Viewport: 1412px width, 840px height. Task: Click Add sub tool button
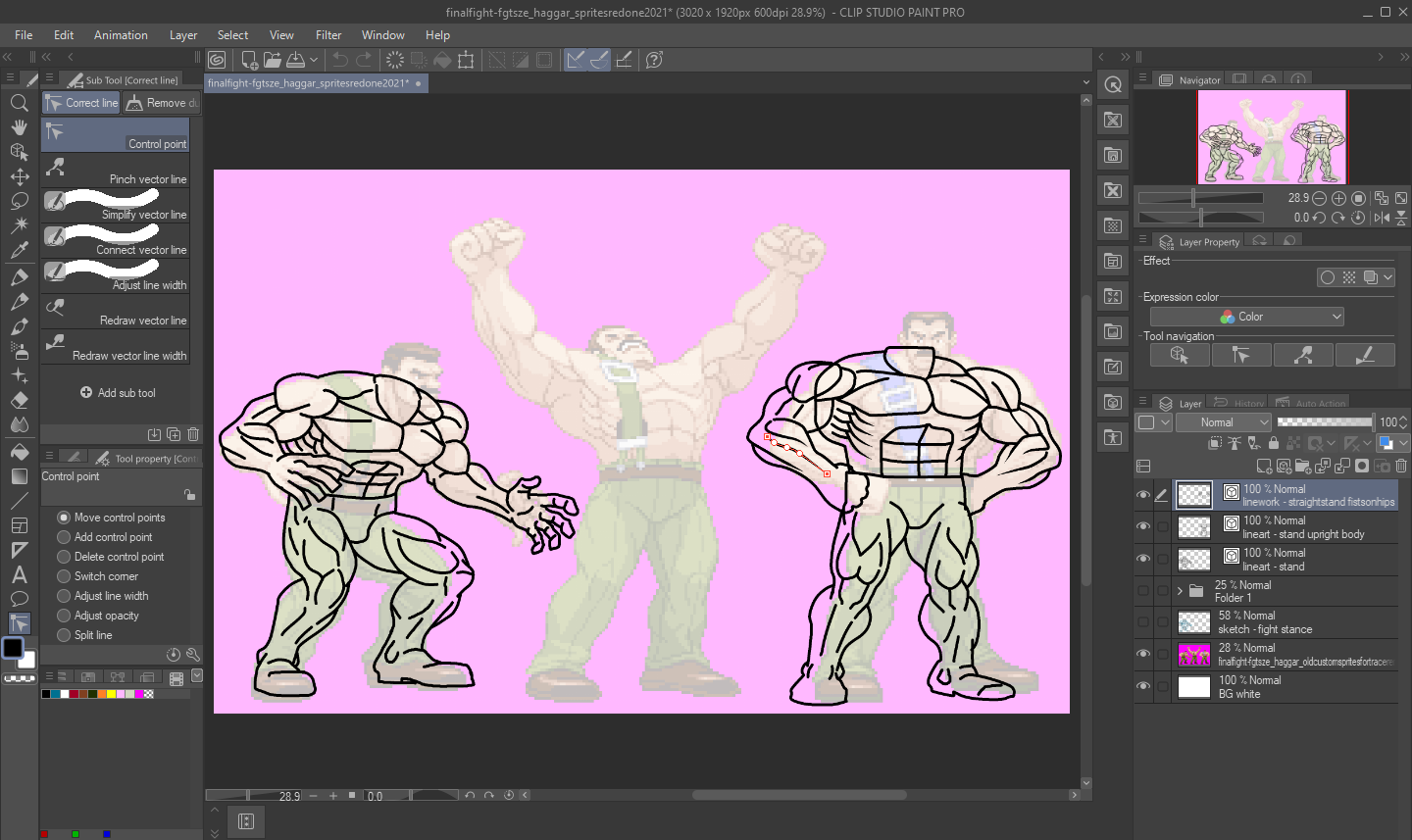pyautogui.click(x=118, y=392)
